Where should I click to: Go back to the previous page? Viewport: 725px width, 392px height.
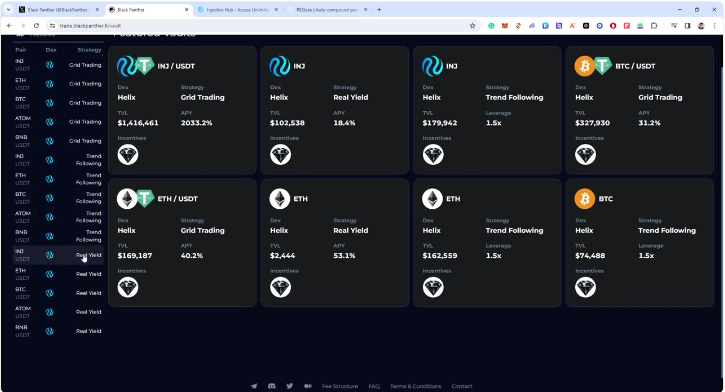click(9, 26)
